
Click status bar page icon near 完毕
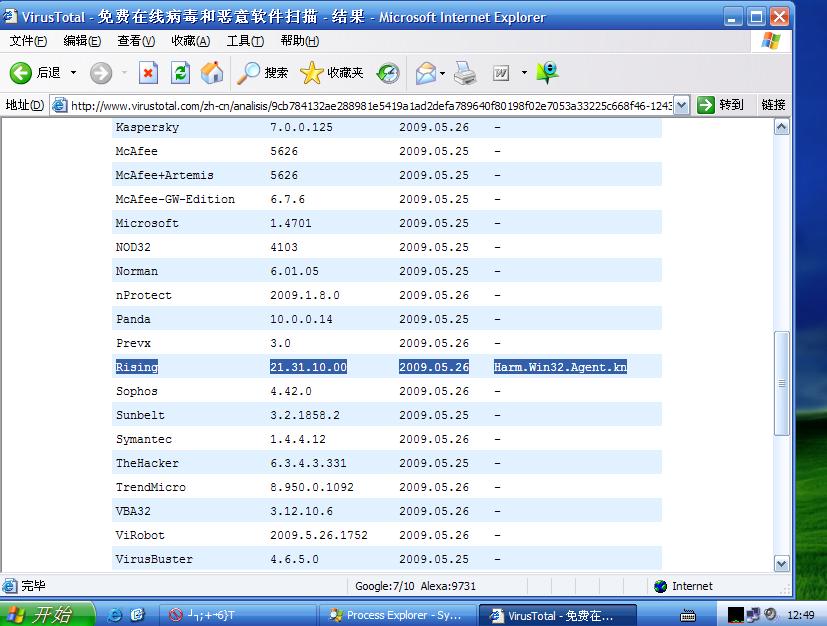(9, 585)
